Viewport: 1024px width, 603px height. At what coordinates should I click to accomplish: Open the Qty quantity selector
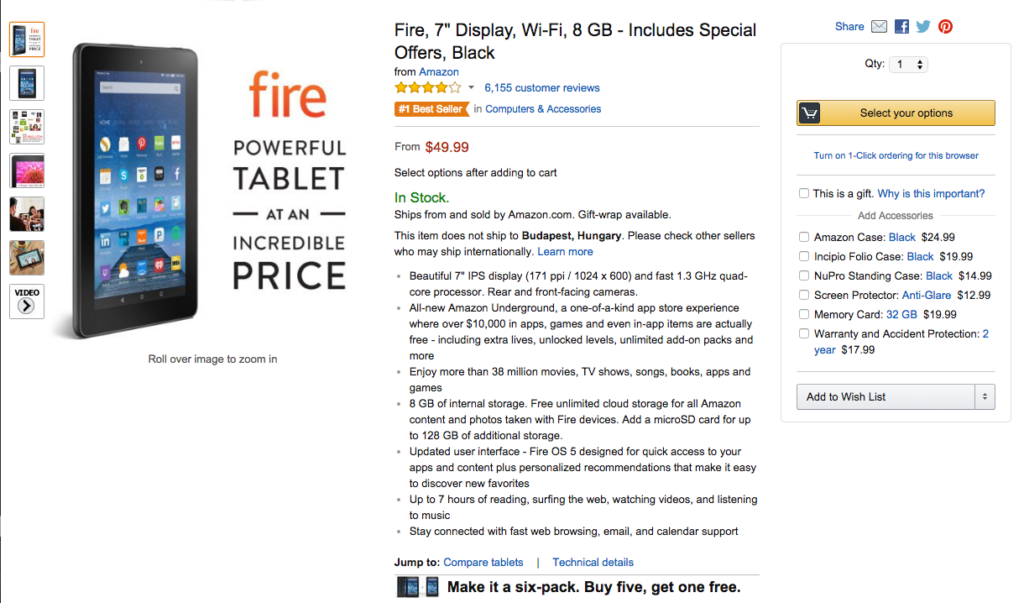908,63
